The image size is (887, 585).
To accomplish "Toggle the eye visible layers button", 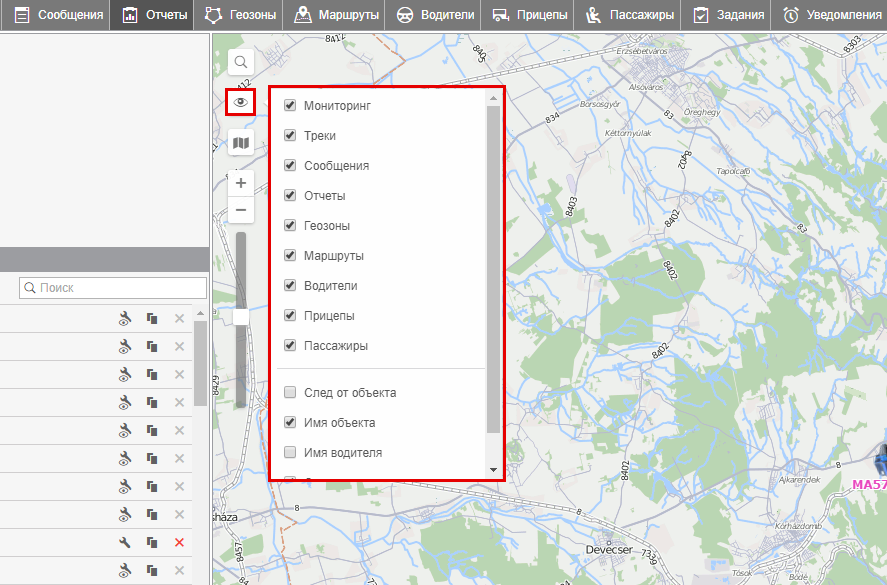I will tap(241, 102).
